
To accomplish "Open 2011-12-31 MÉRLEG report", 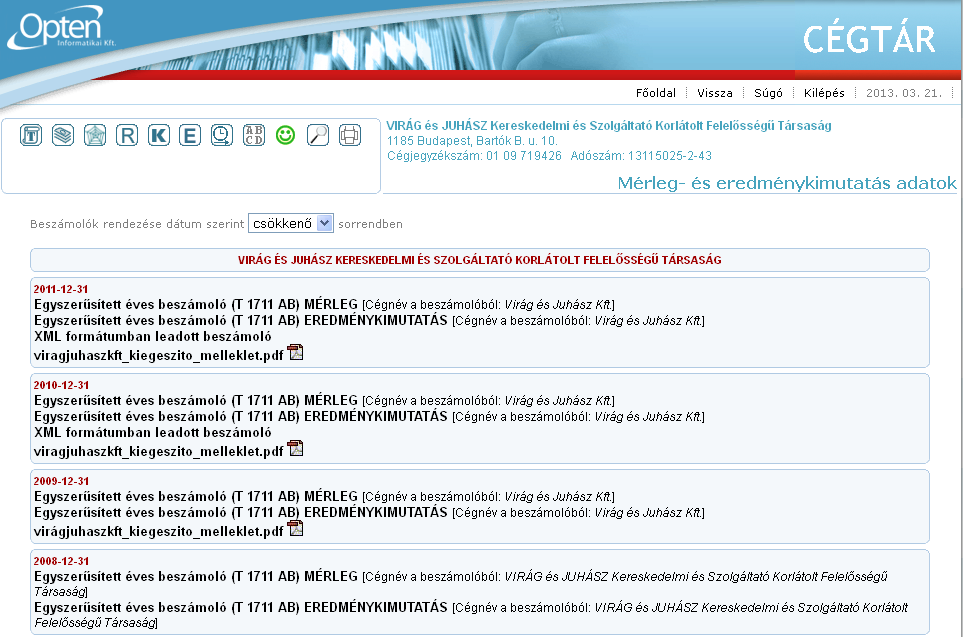I will (x=196, y=305).
